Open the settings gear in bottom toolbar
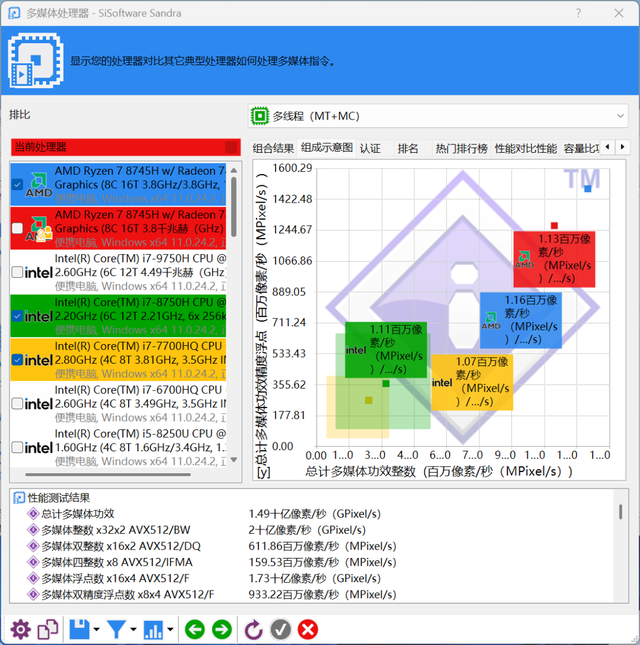This screenshot has height=645, width=640. point(20,629)
